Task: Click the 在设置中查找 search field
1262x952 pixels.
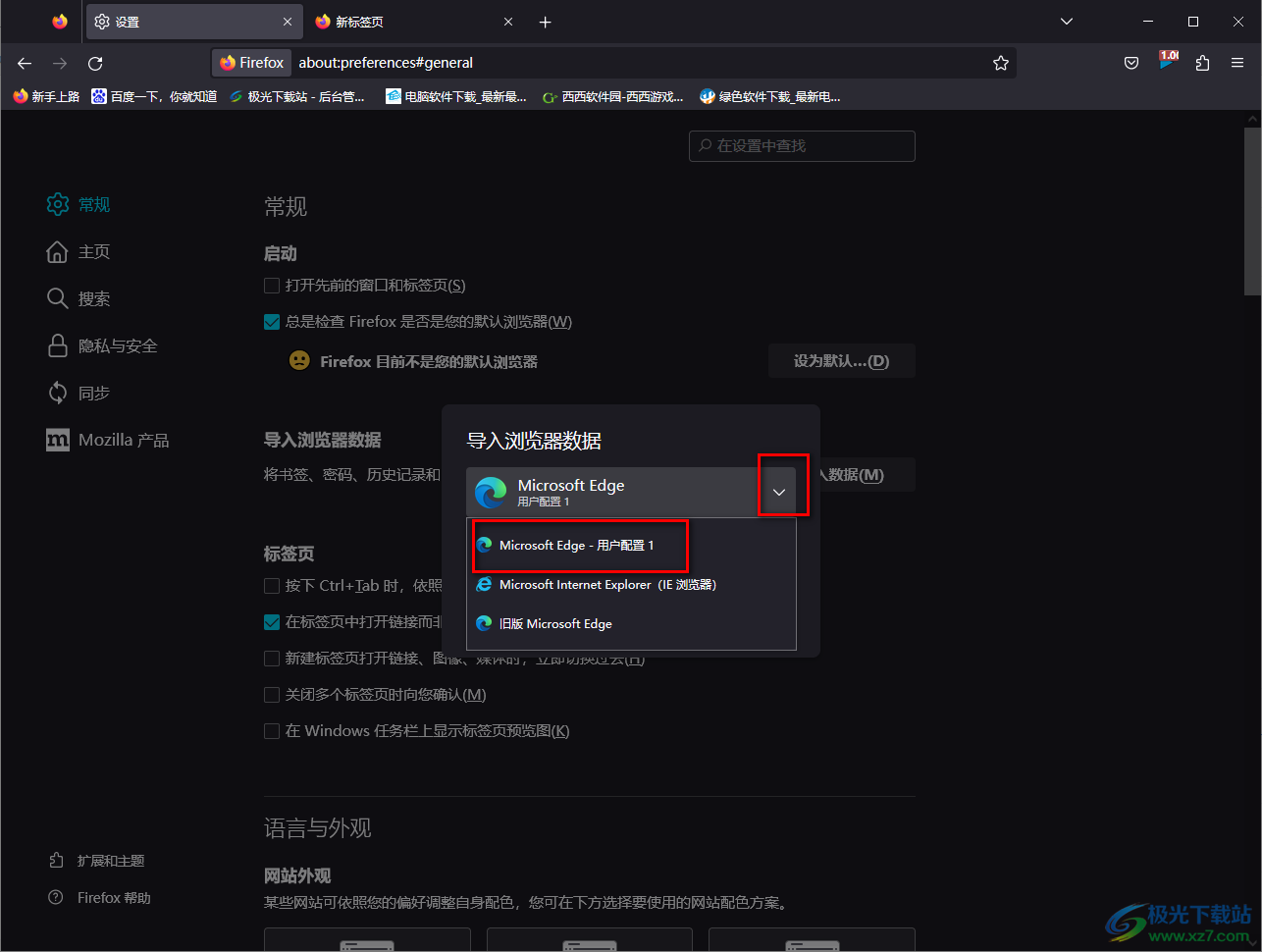Action: click(x=802, y=145)
